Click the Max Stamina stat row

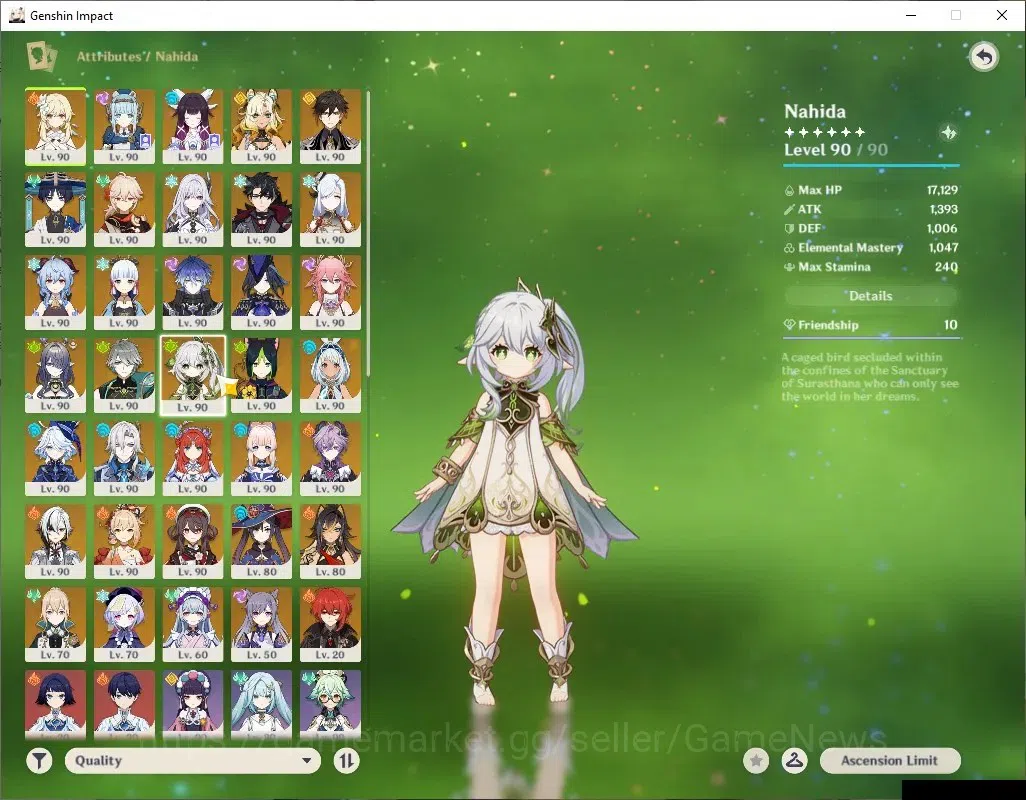point(871,267)
